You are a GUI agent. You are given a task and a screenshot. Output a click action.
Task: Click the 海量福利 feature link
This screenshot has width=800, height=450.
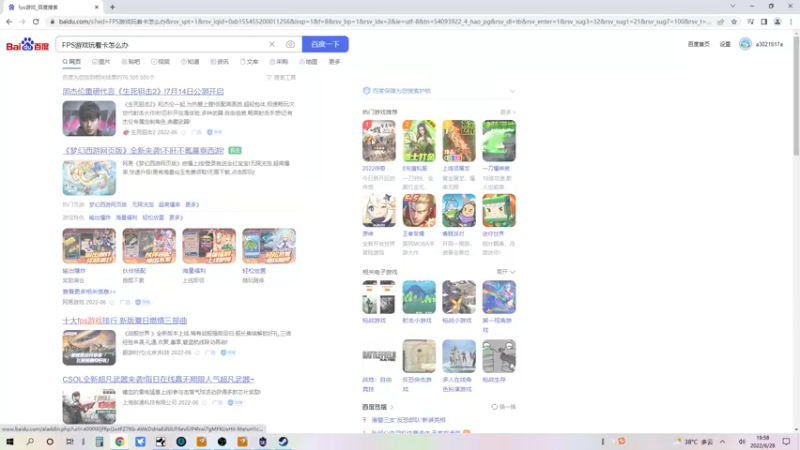126,217
